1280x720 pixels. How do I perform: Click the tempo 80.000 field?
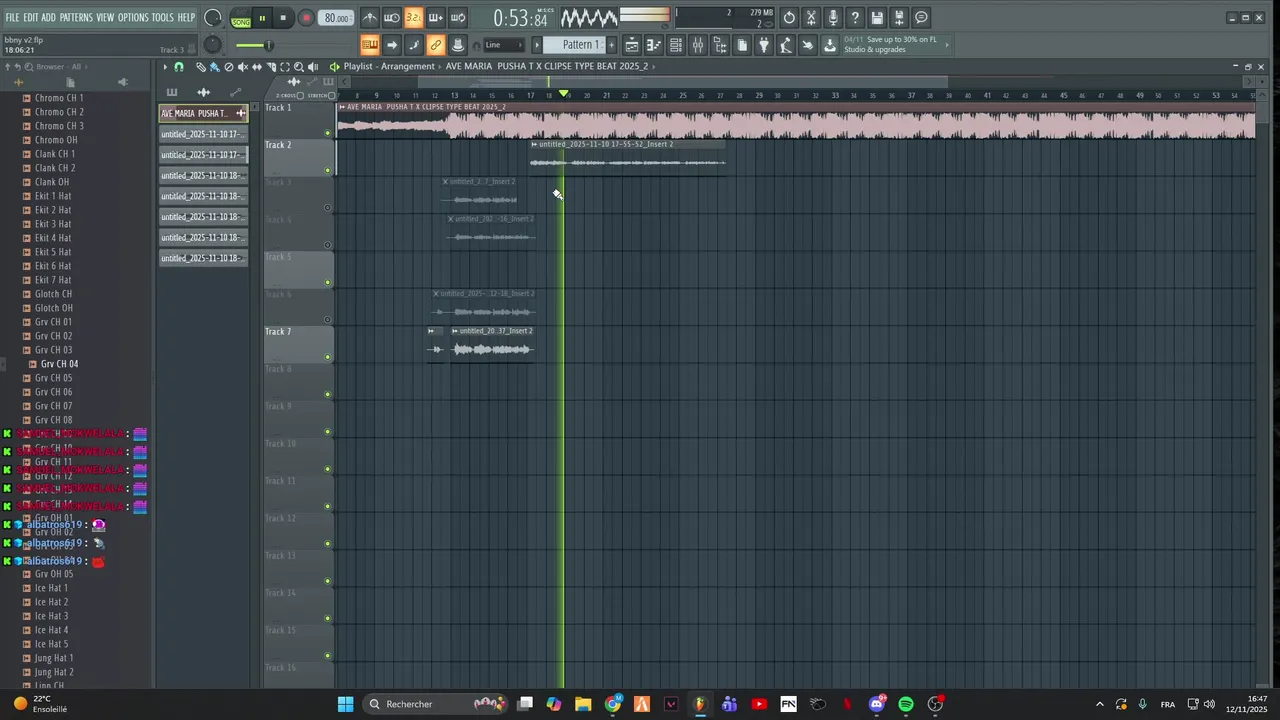click(337, 18)
